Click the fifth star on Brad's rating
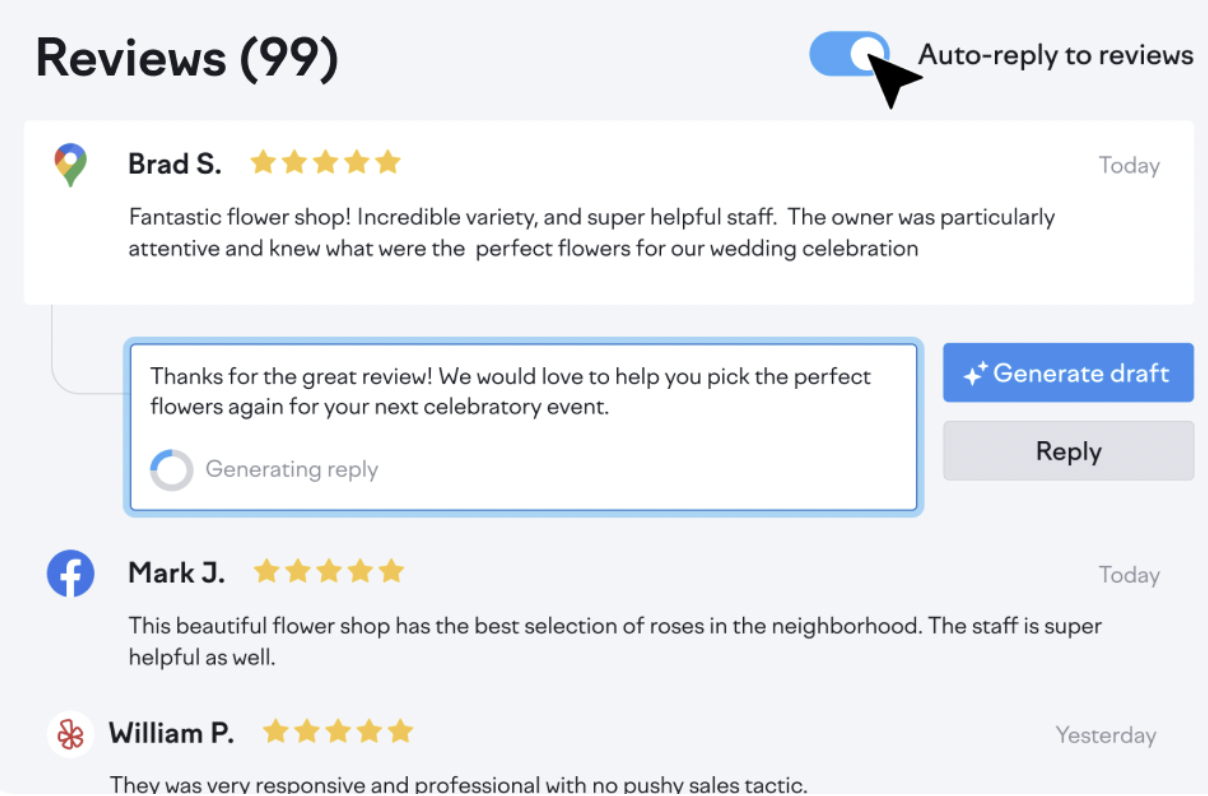 pyautogui.click(x=389, y=160)
